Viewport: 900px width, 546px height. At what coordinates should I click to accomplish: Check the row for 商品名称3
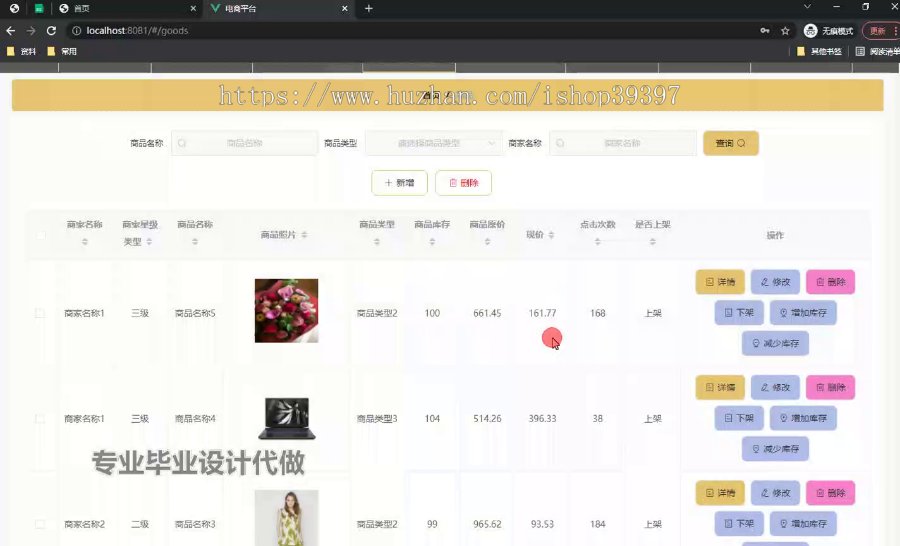(40, 524)
